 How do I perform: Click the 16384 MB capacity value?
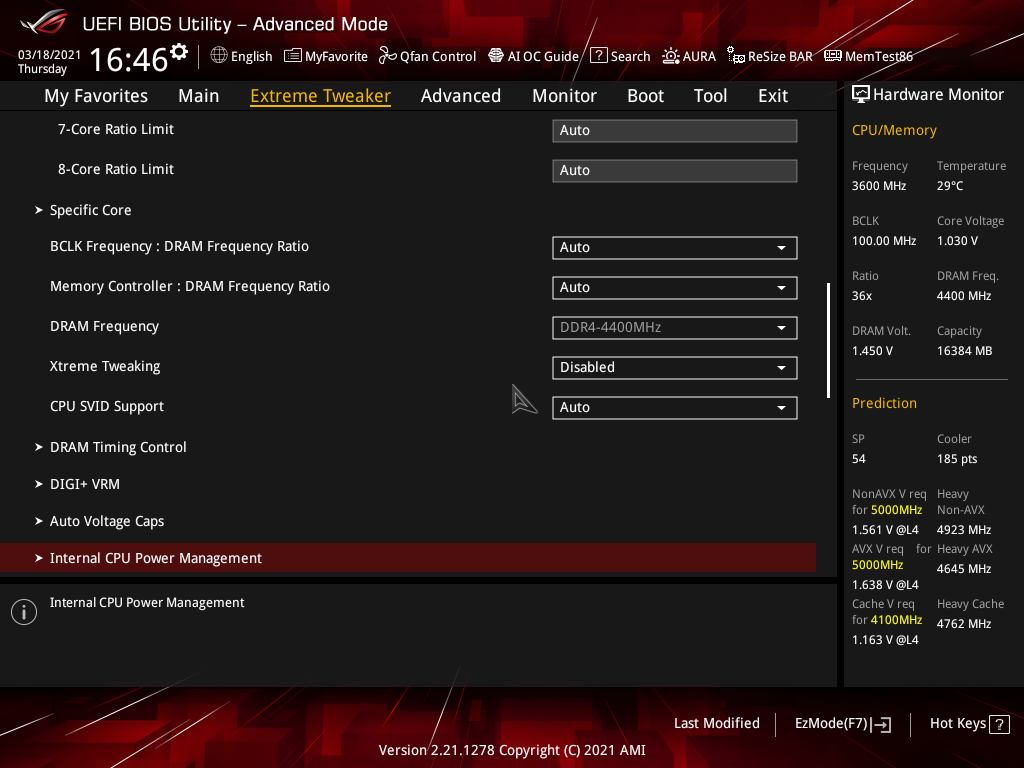(x=965, y=351)
